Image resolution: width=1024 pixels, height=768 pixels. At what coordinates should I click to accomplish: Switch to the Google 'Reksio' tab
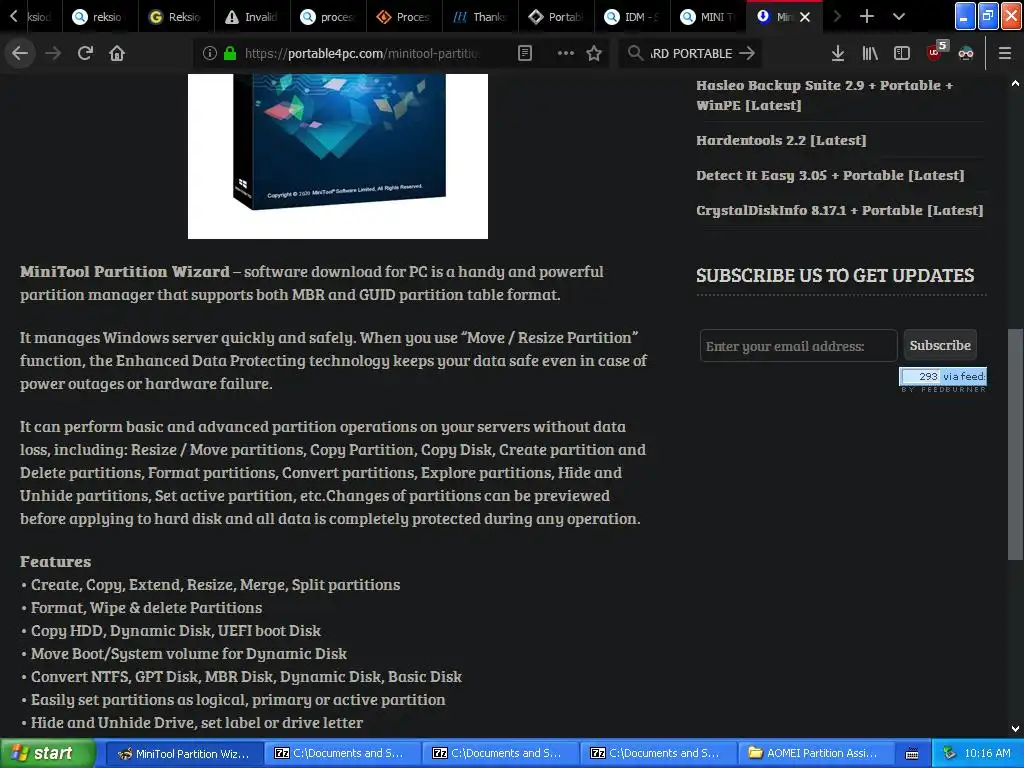[176, 16]
